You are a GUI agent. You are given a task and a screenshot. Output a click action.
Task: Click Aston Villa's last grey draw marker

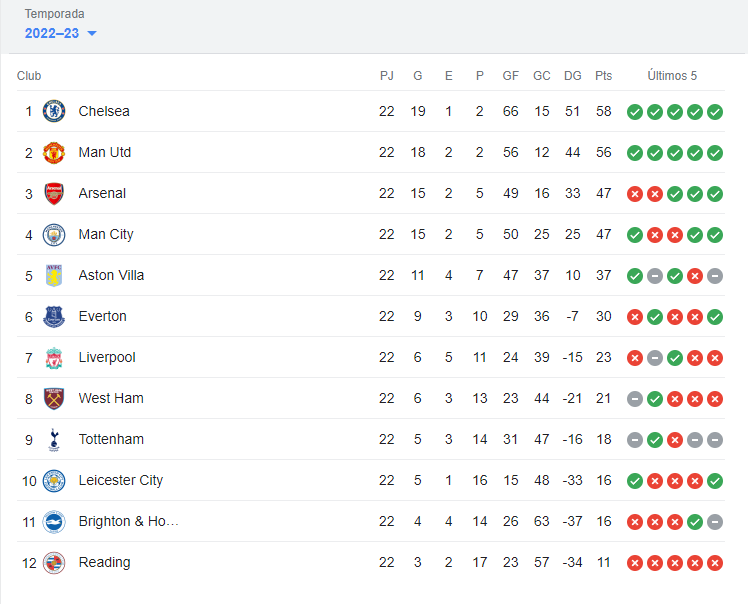715,275
